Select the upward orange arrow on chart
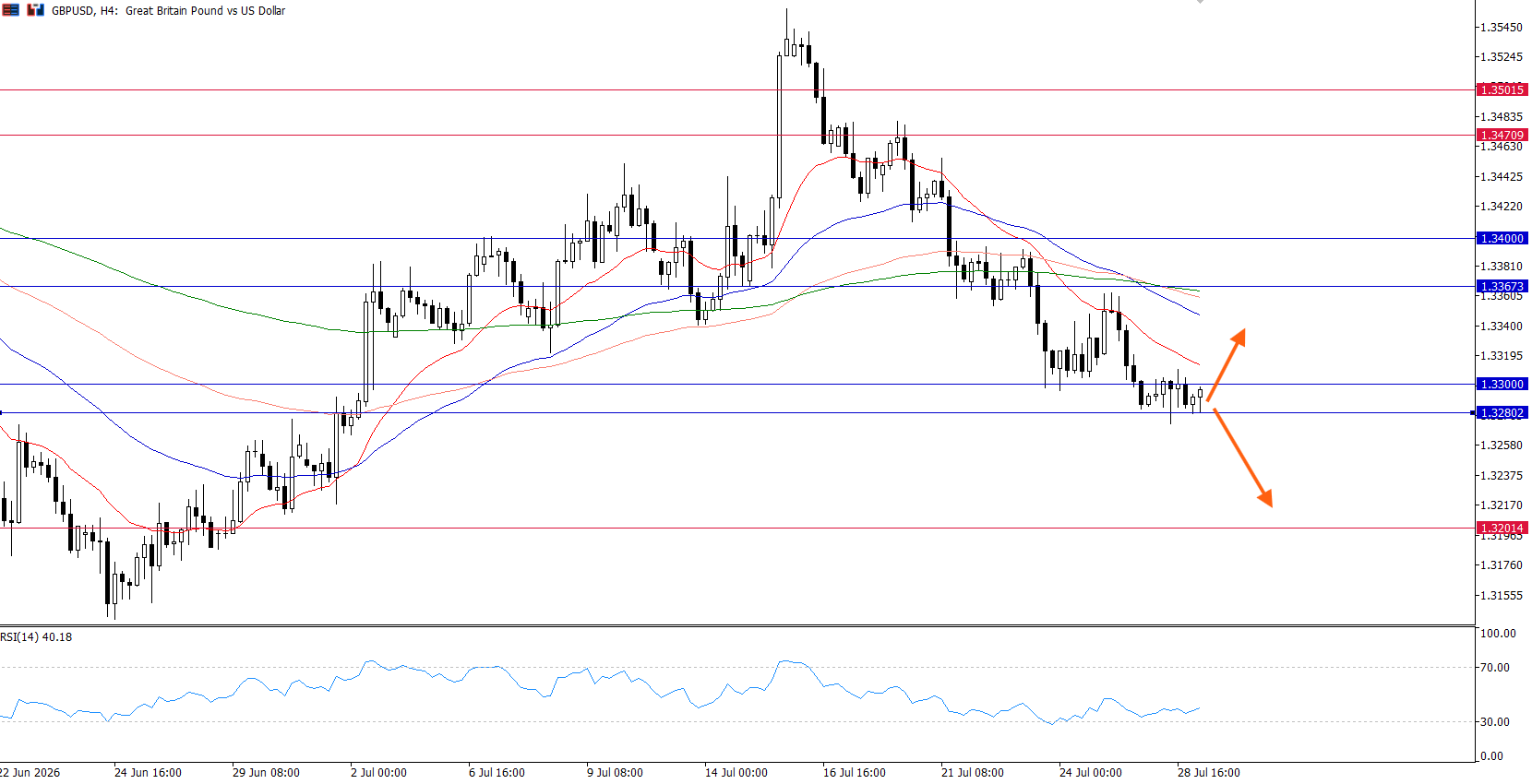The width and height of the screenshot is (1532, 784). pos(1227,364)
